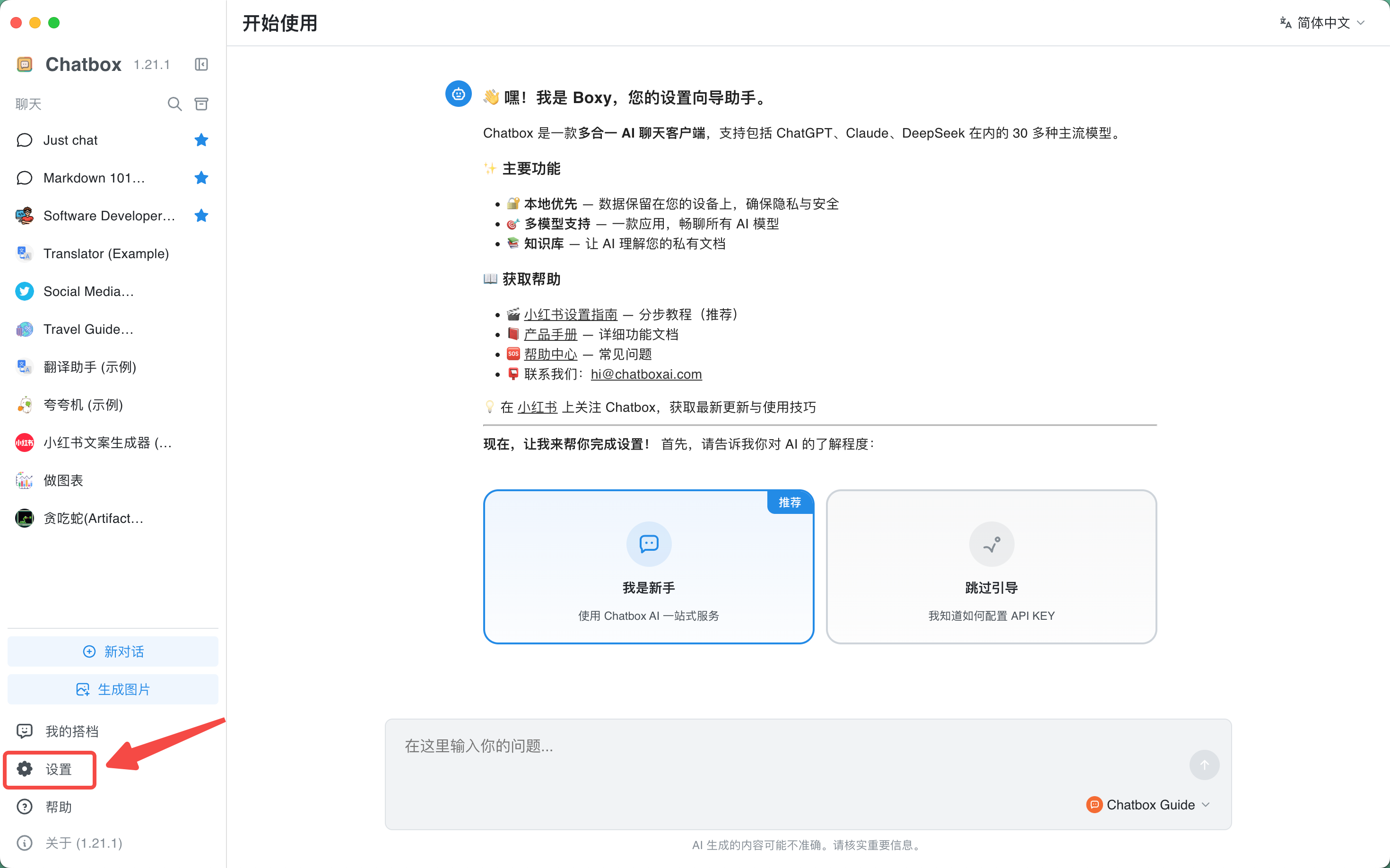Viewport: 1390px width, 868px height.
Task: Unstar the Markdown 101 conversation
Action: coord(201,178)
